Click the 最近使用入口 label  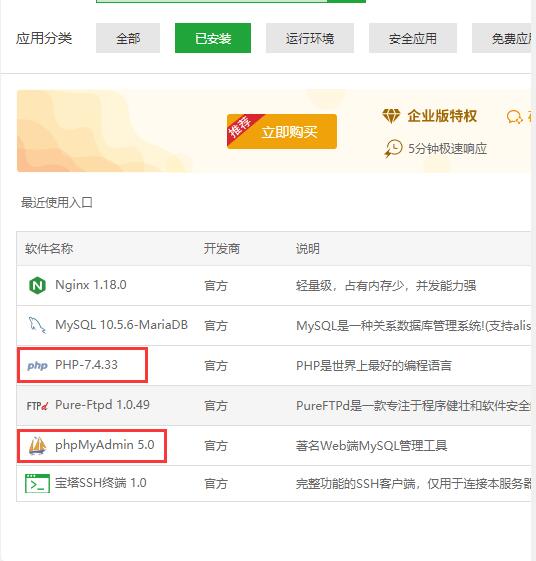(x=57, y=203)
